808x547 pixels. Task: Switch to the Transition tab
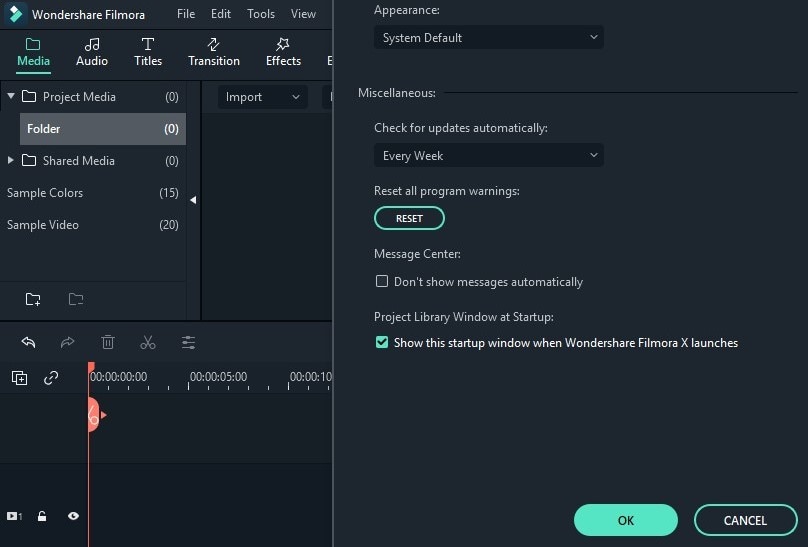(214, 52)
